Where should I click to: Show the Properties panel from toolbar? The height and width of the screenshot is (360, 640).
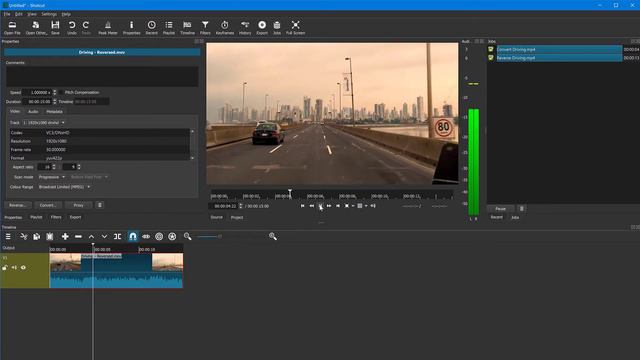tap(131, 28)
